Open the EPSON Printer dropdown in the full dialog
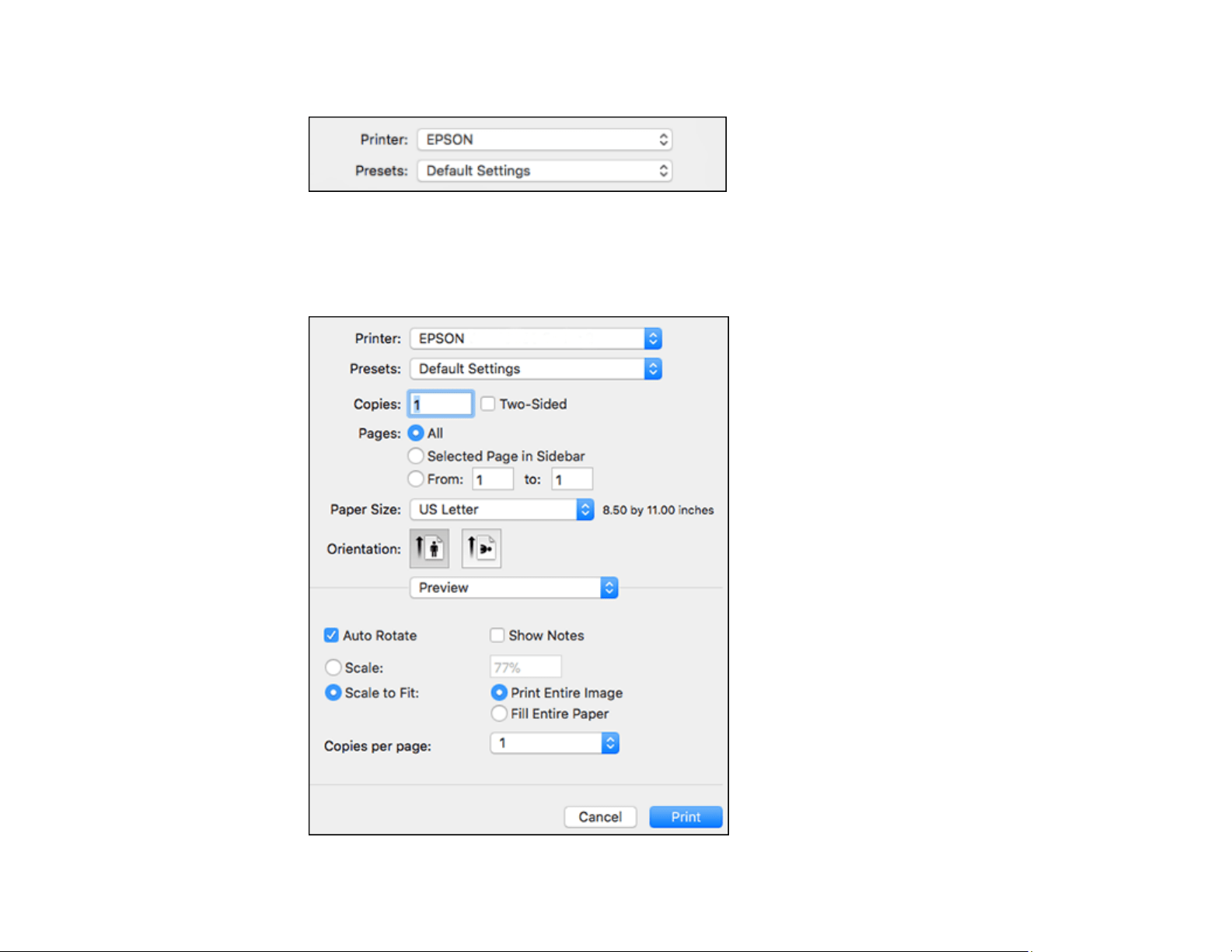The height and width of the screenshot is (952, 1232). [x=536, y=339]
